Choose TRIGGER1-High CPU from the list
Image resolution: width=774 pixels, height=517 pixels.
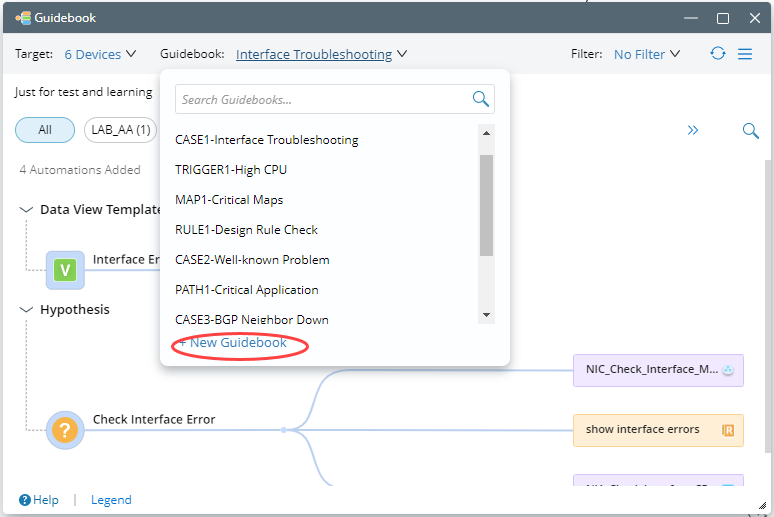tap(231, 170)
